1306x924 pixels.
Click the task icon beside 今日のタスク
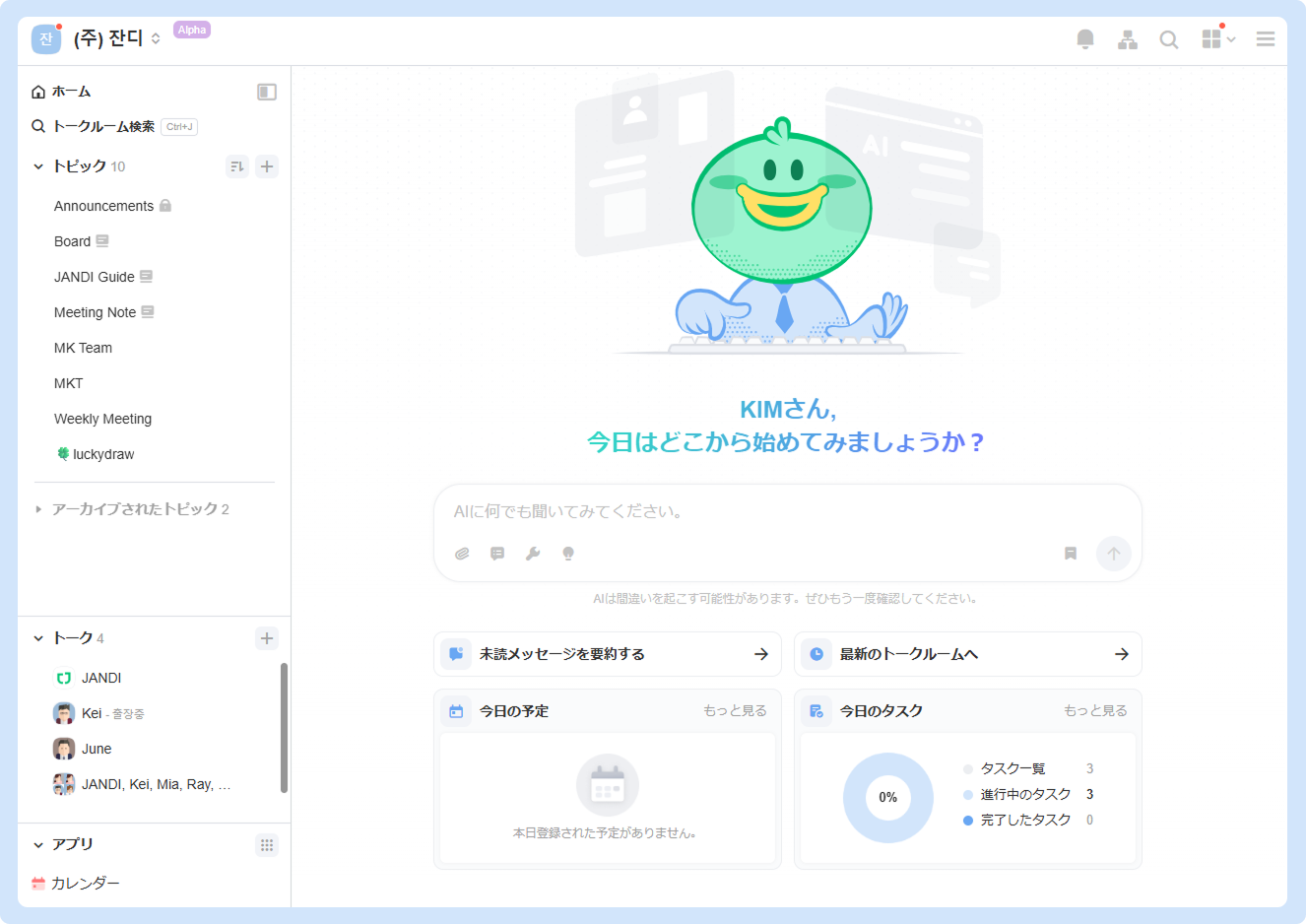click(816, 711)
